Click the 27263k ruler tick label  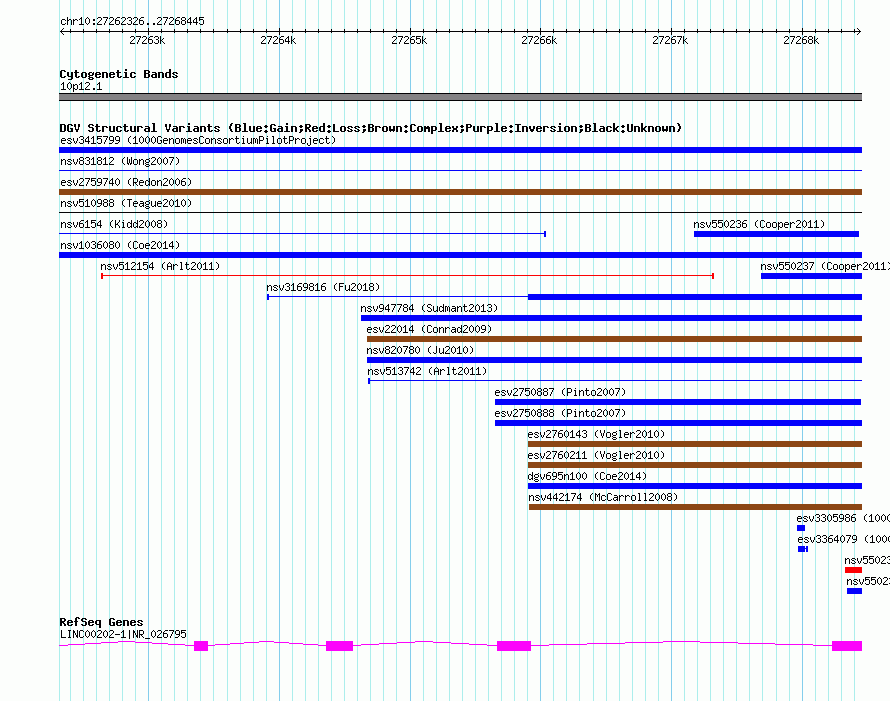tap(147, 40)
